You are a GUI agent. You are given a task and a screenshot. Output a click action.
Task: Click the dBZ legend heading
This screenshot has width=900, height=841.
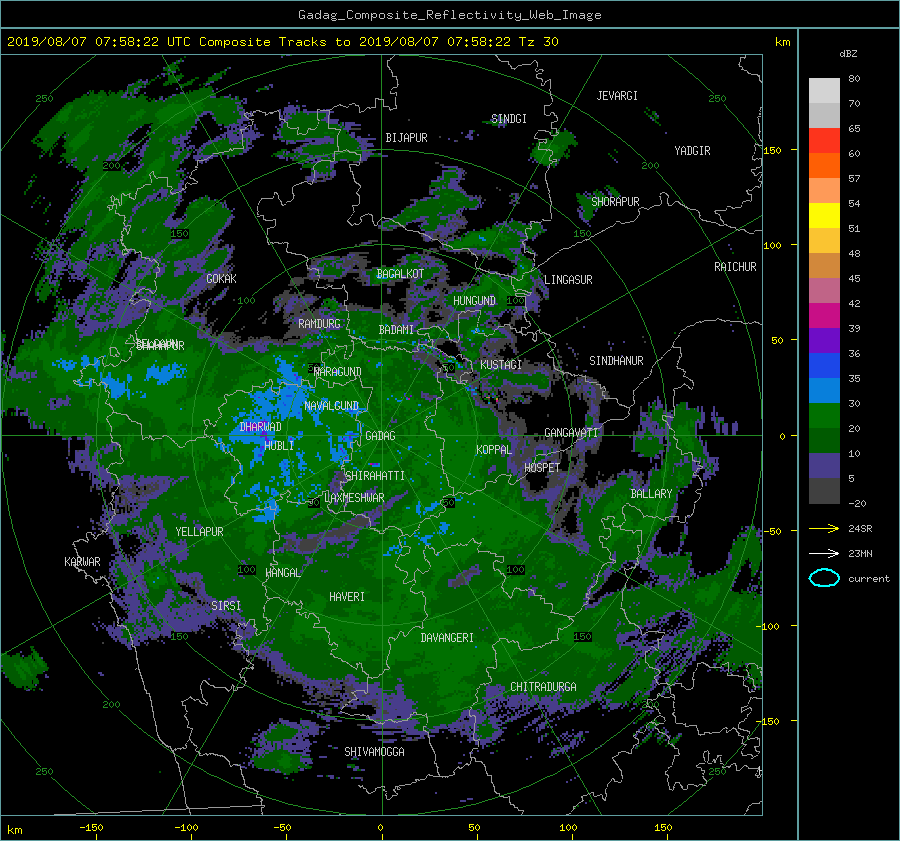pyautogui.click(x=848, y=54)
